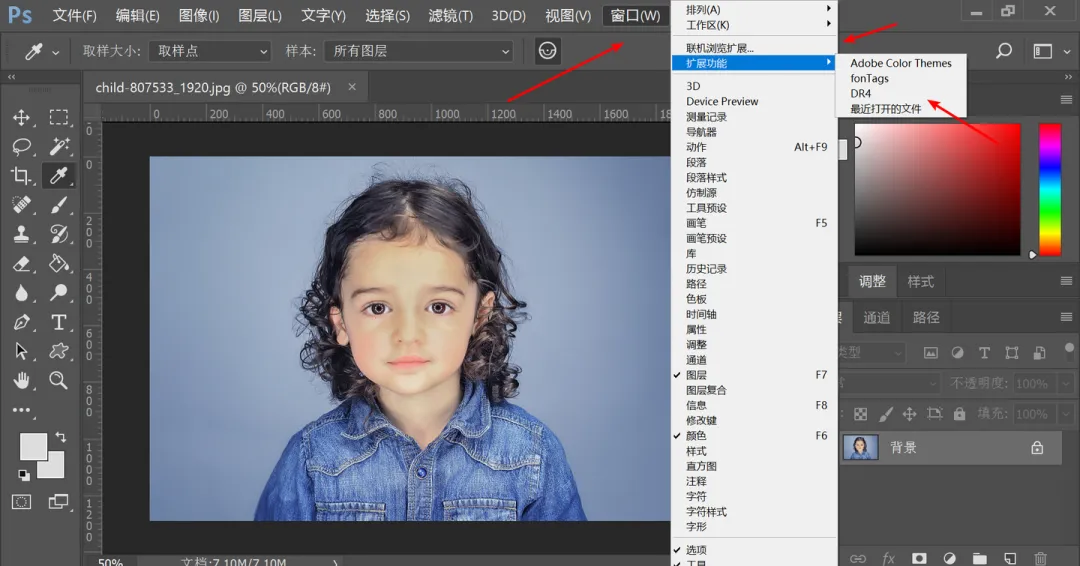Screen dimensions: 1080x566
Task: Select the Eraser tool
Action: pyautogui.click(x=21, y=264)
